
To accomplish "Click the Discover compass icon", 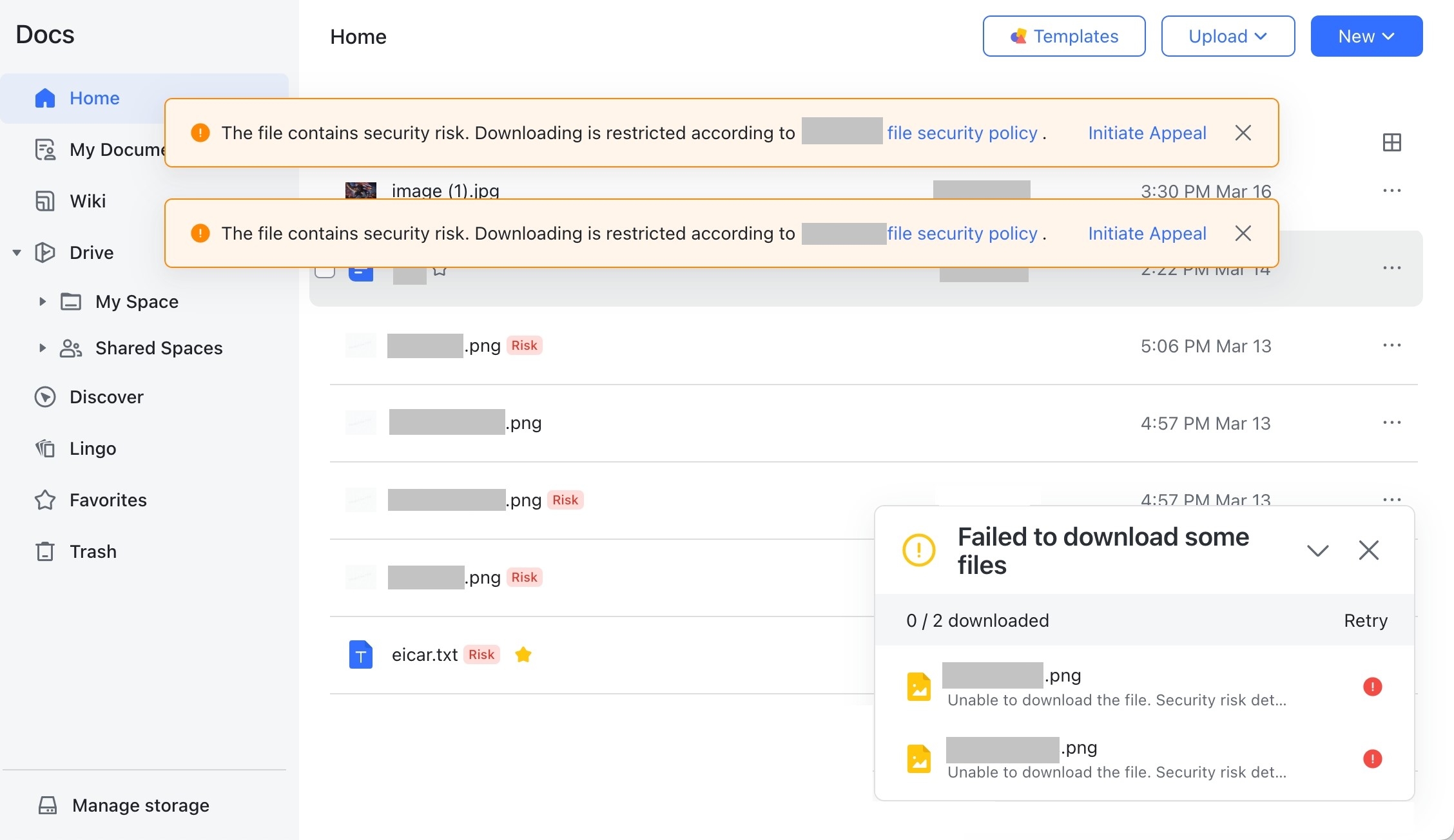I will click(x=45, y=397).
